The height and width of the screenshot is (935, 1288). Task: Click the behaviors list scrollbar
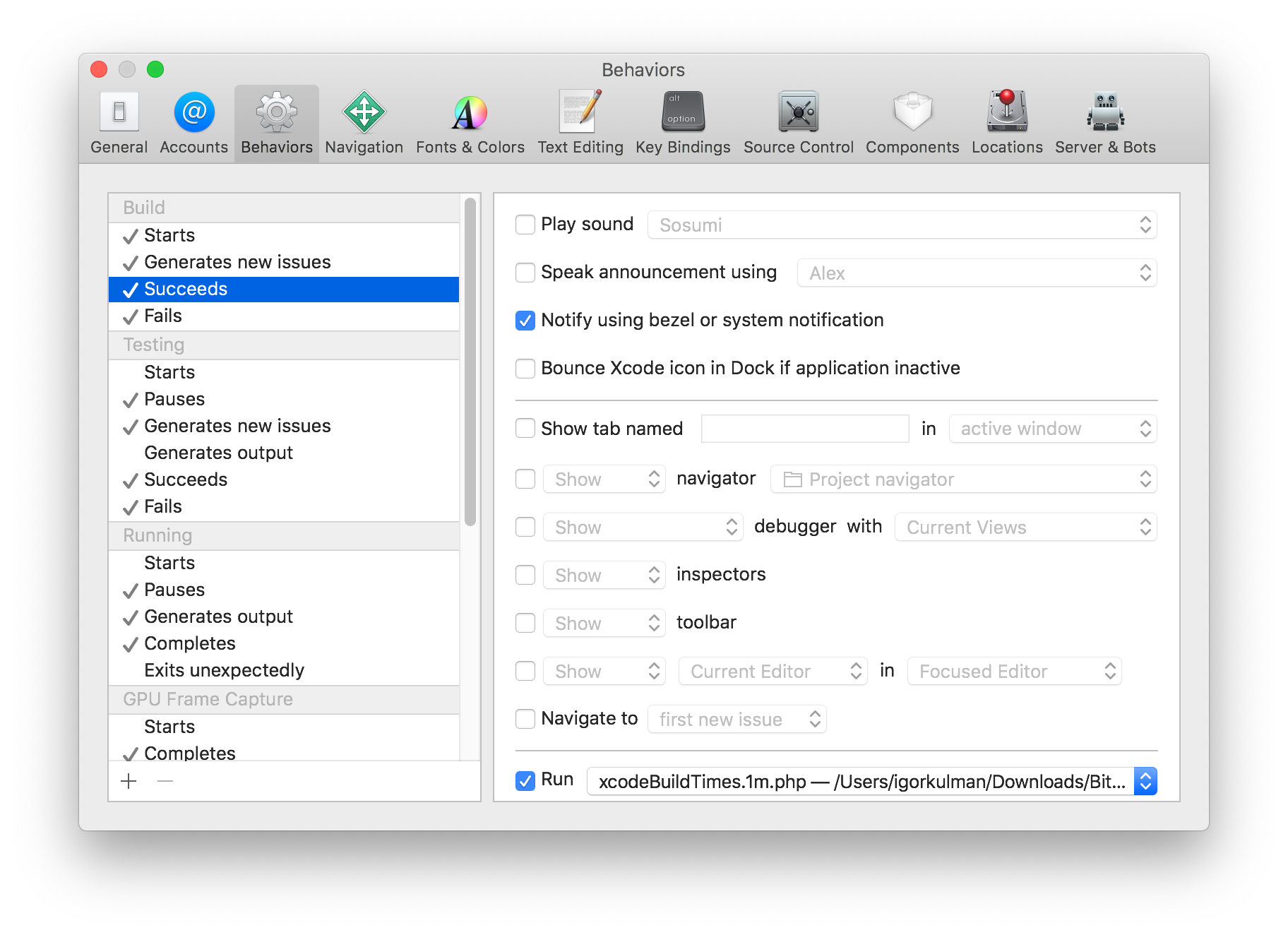coord(470,362)
